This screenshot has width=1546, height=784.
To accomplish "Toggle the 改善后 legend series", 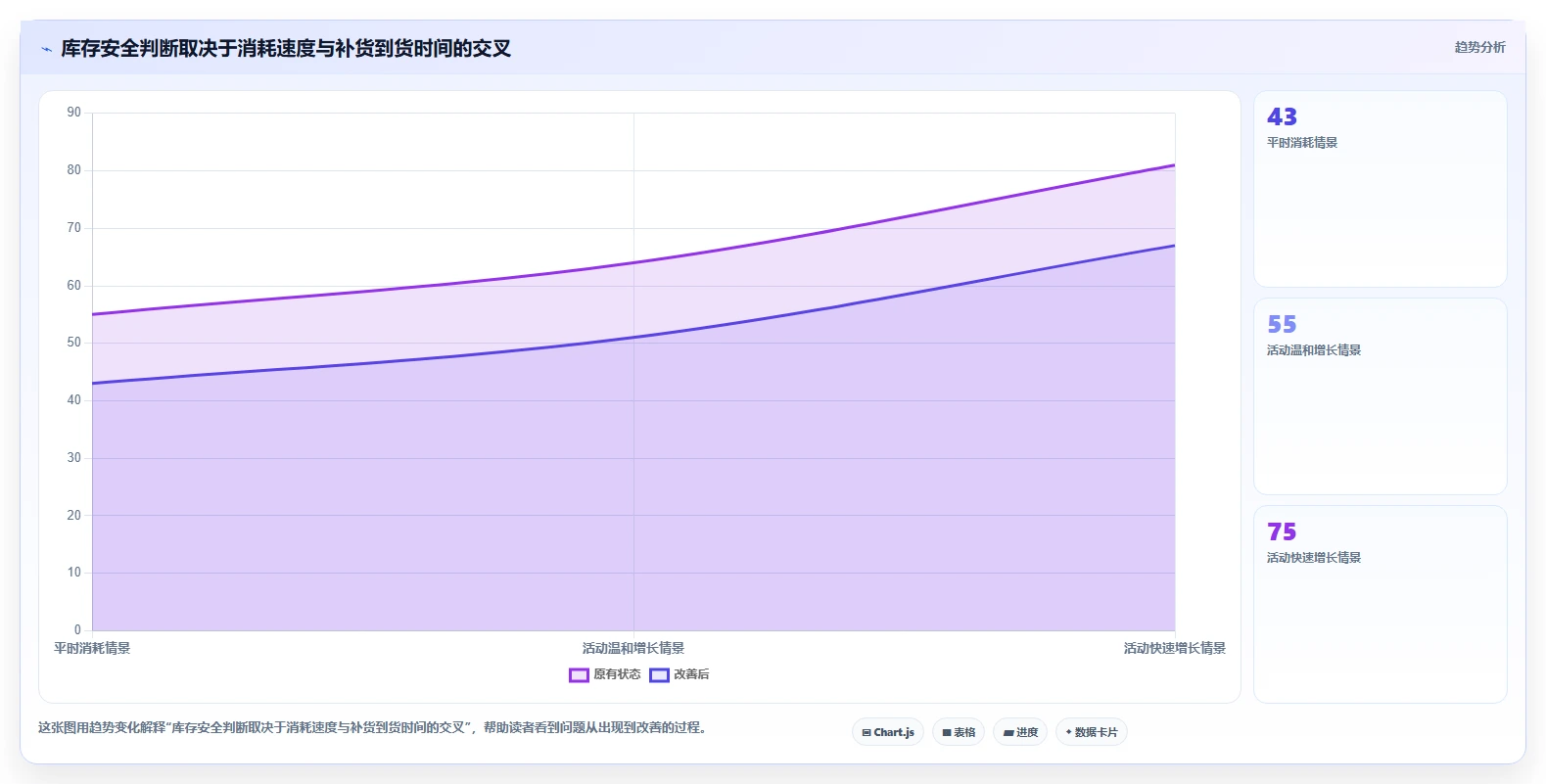I will 679,674.
